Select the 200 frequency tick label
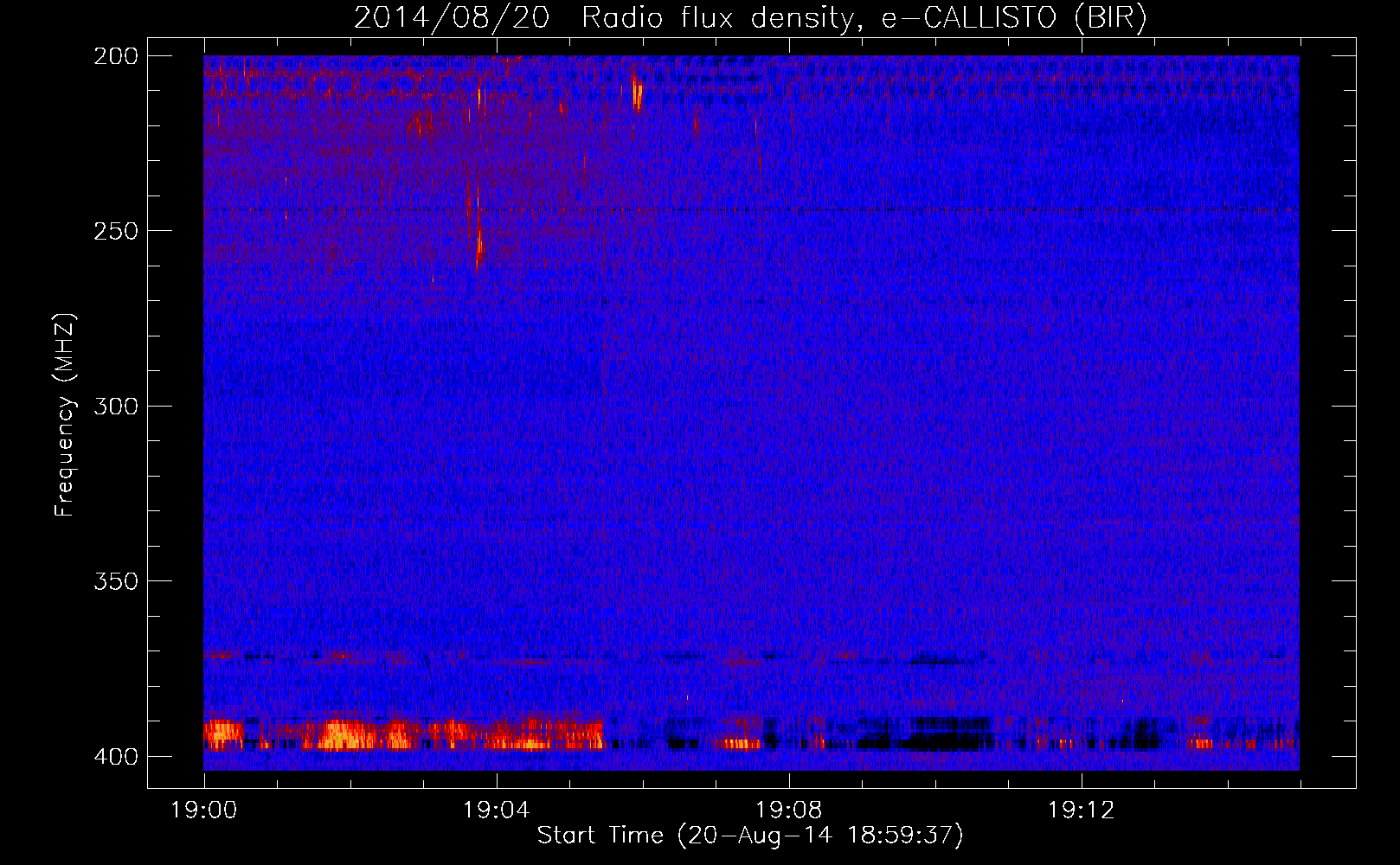The width and height of the screenshot is (1400, 865). point(115,56)
